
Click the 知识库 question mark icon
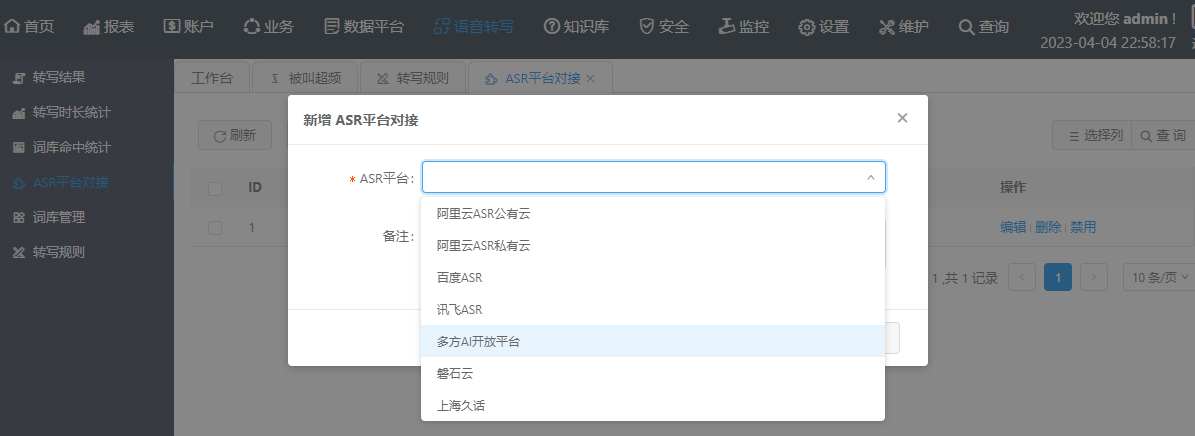coord(551,27)
